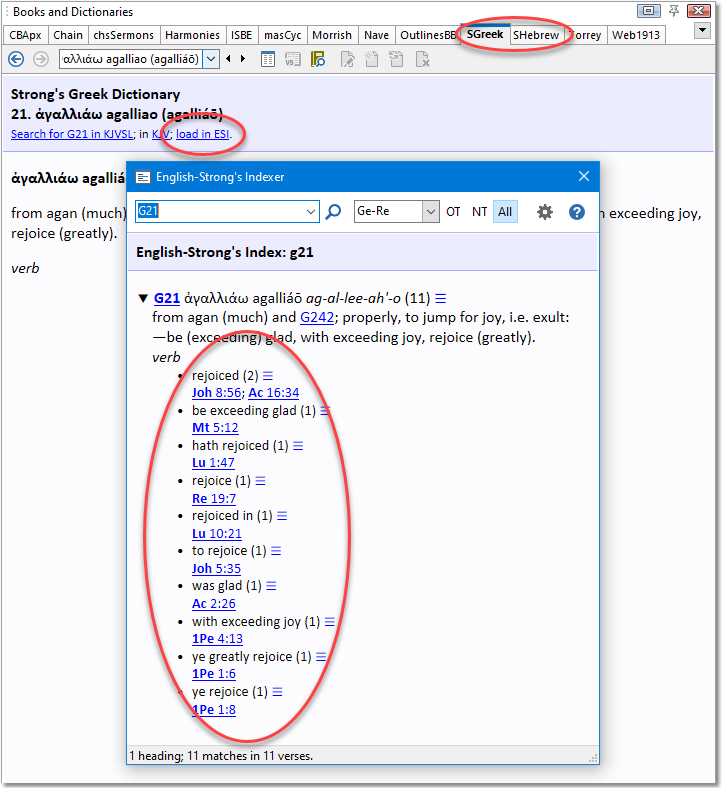Open verse link Mt 5:12
Viewport: 723px width, 790px height.
[x=215, y=428]
